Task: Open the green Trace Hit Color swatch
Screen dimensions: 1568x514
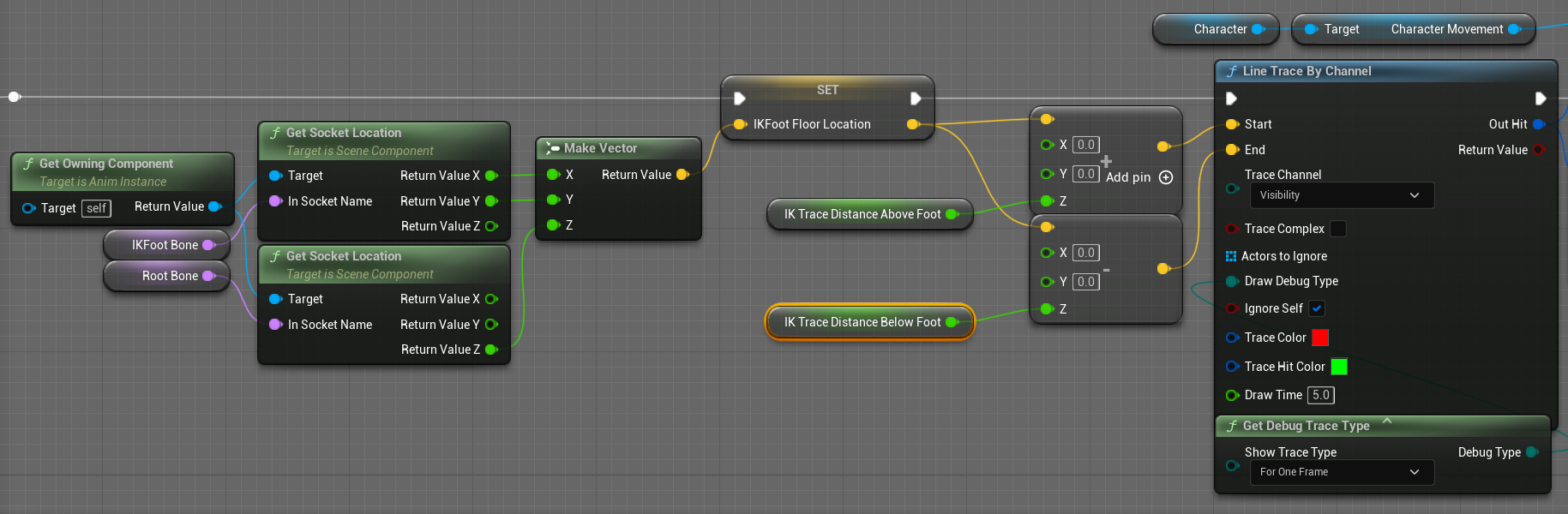Action: point(1338,367)
